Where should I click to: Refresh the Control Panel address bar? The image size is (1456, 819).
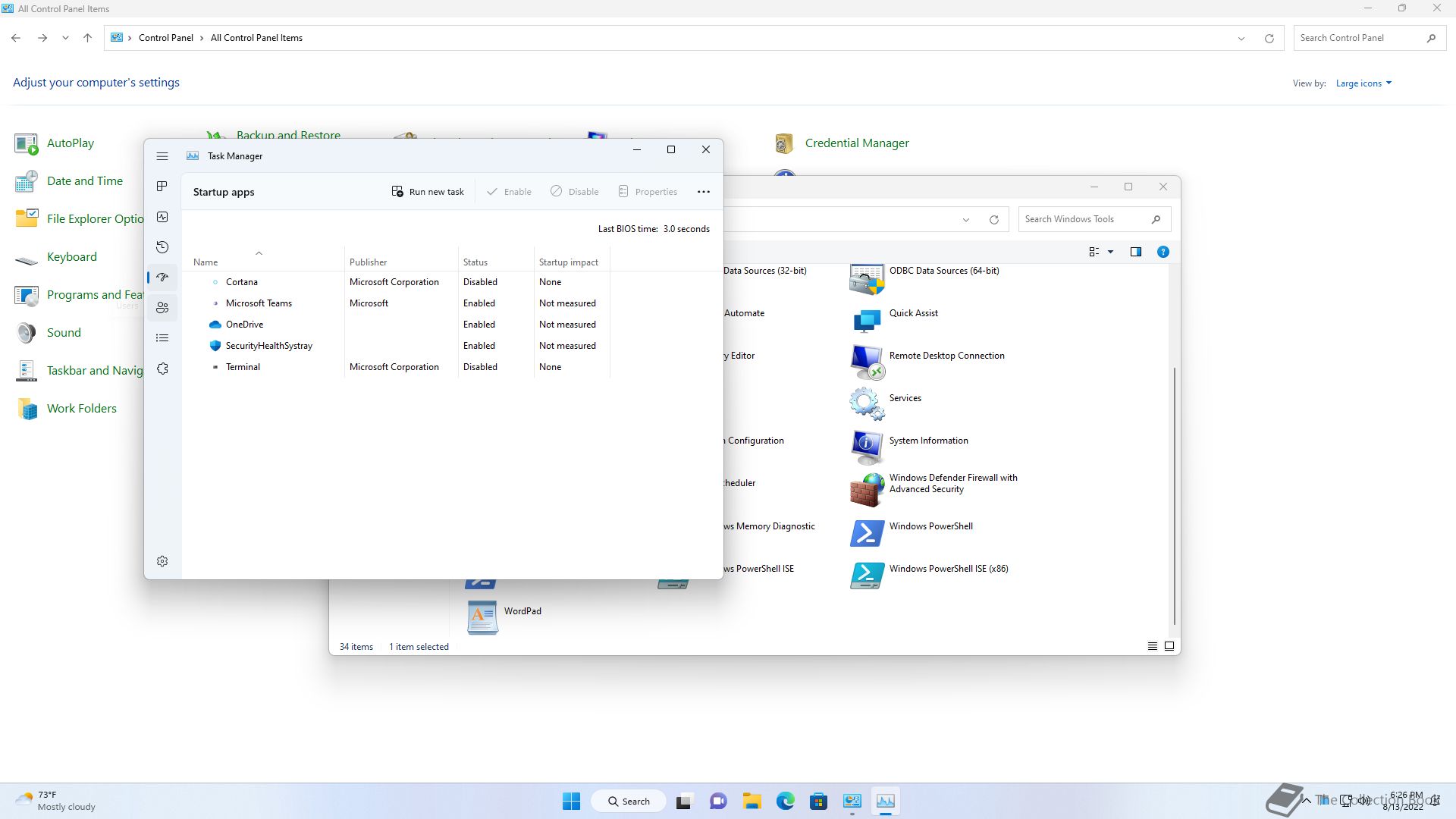pyautogui.click(x=1269, y=38)
